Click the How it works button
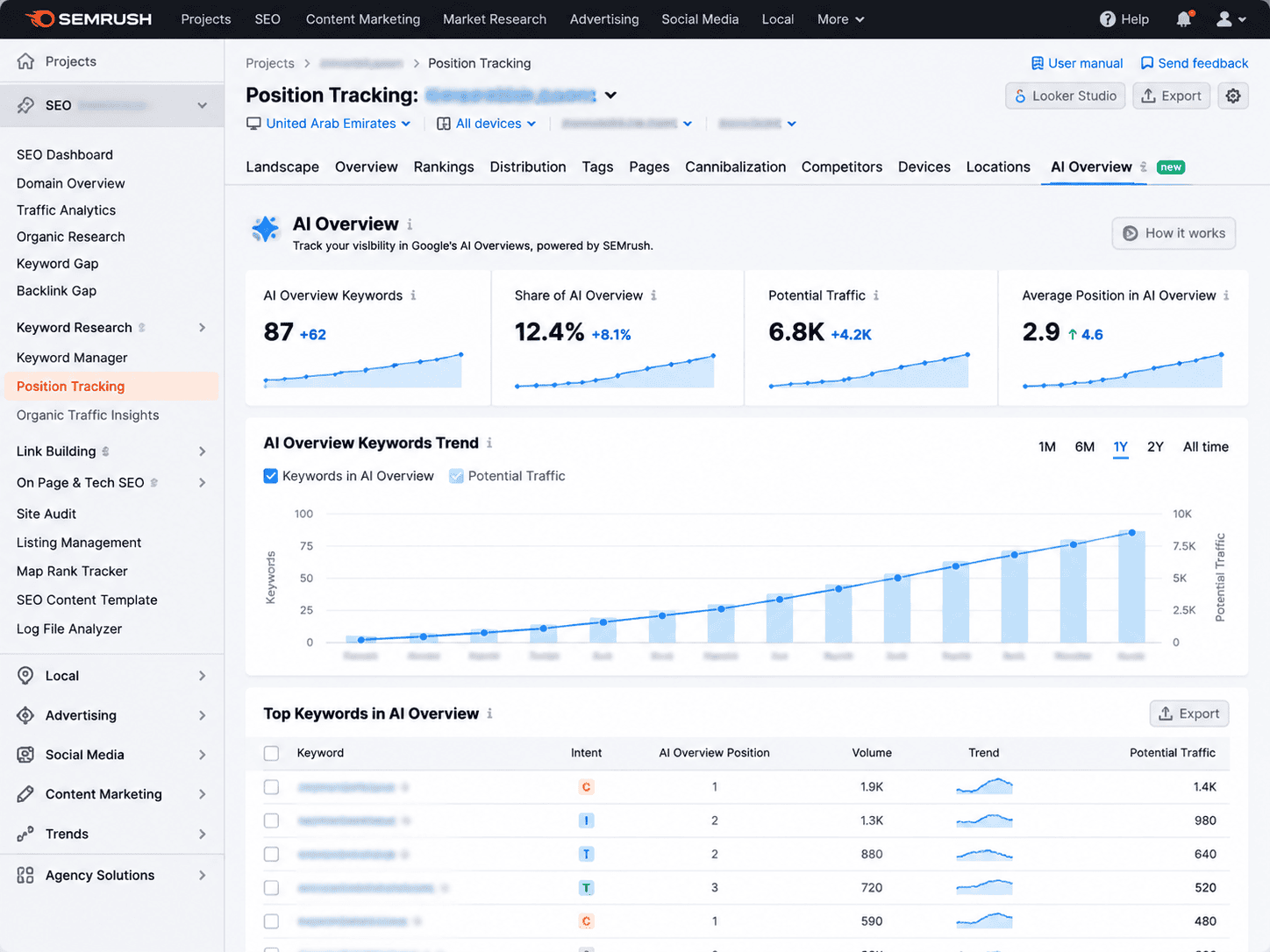Image resolution: width=1270 pixels, height=952 pixels. [1174, 233]
